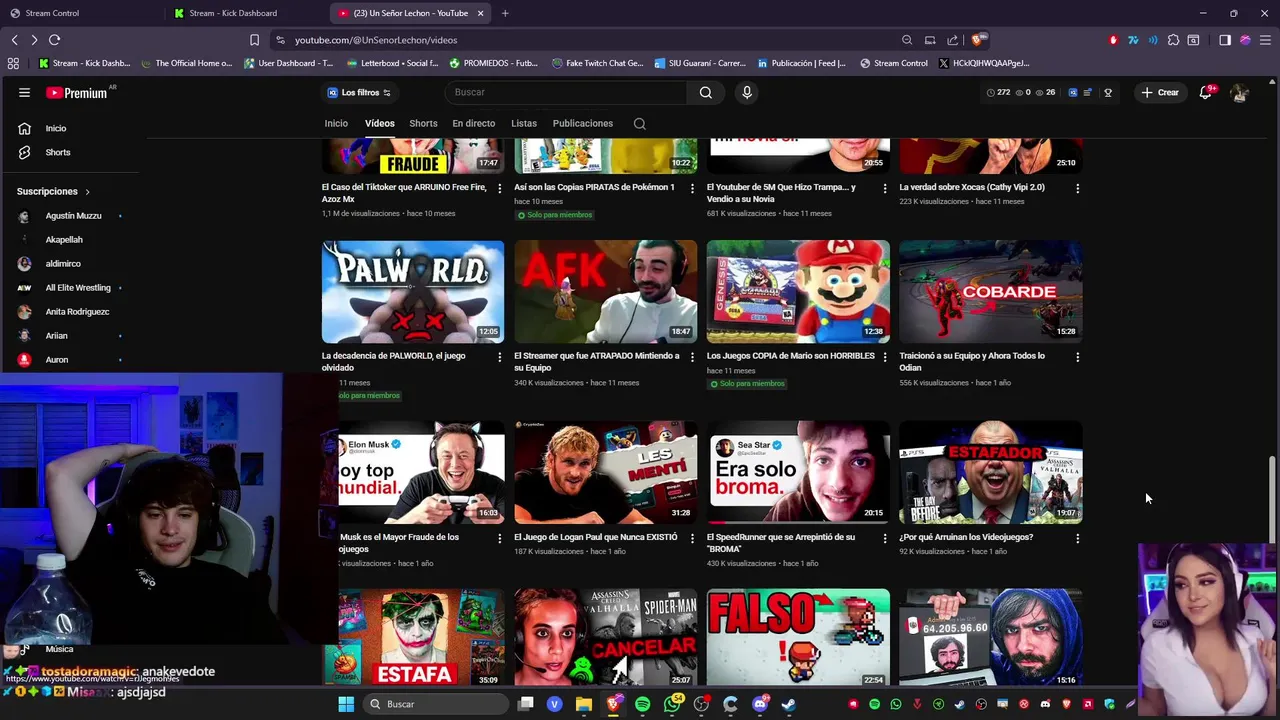Reload the page

(x=54, y=40)
